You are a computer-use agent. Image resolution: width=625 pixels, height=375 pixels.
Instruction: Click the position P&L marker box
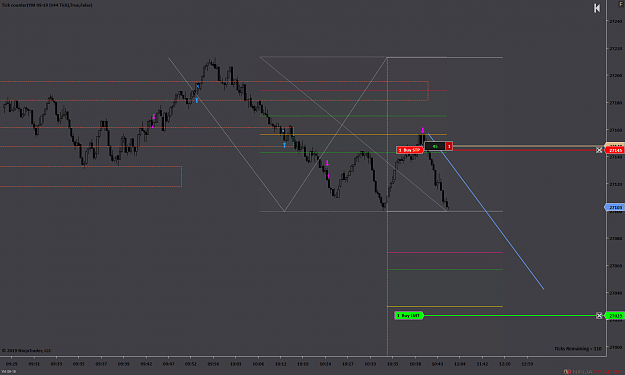pyautogui.click(x=435, y=146)
